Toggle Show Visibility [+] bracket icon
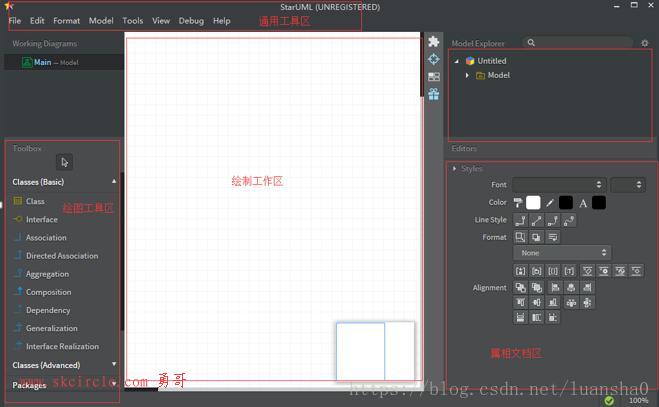 pos(520,271)
